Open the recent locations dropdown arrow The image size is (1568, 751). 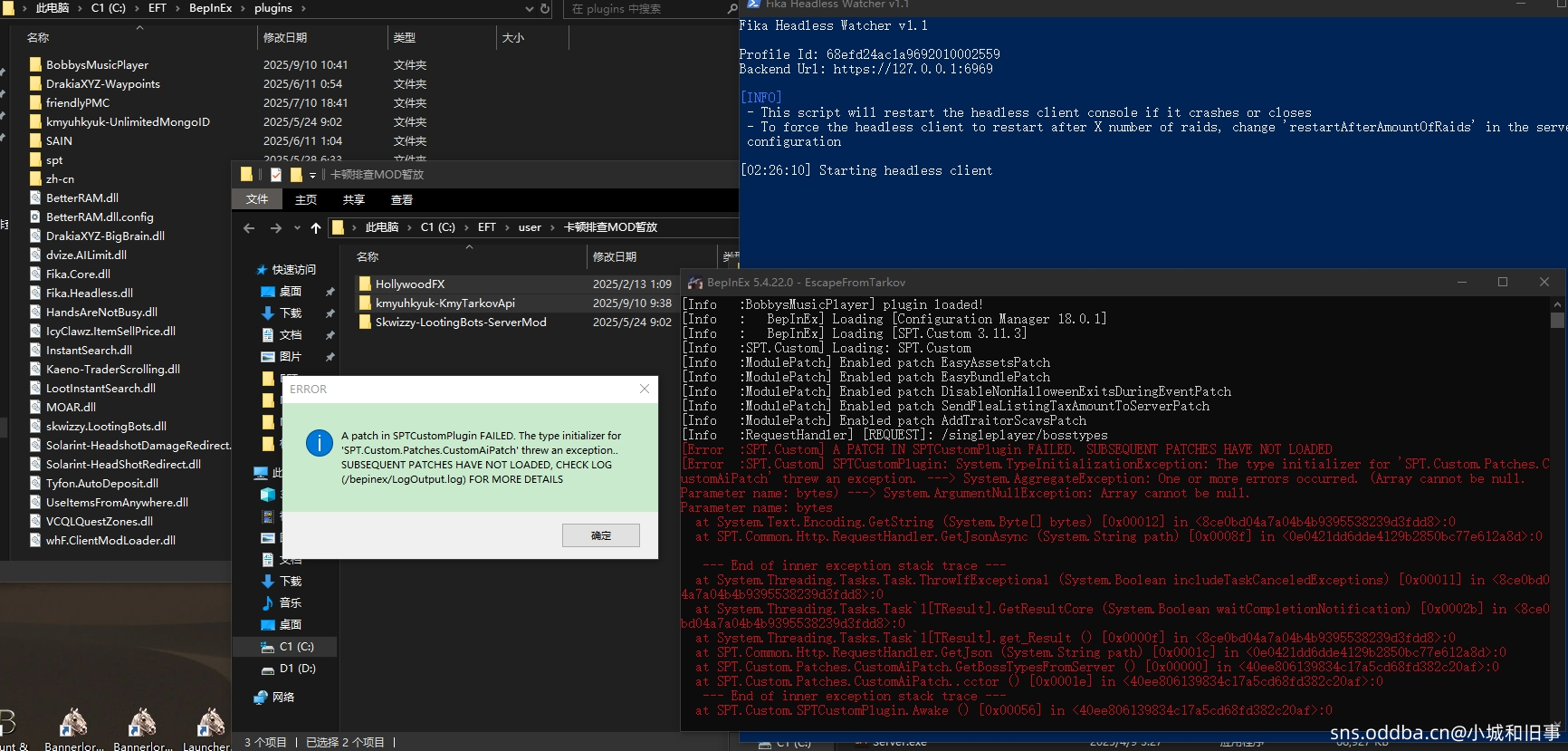pyautogui.click(x=295, y=228)
